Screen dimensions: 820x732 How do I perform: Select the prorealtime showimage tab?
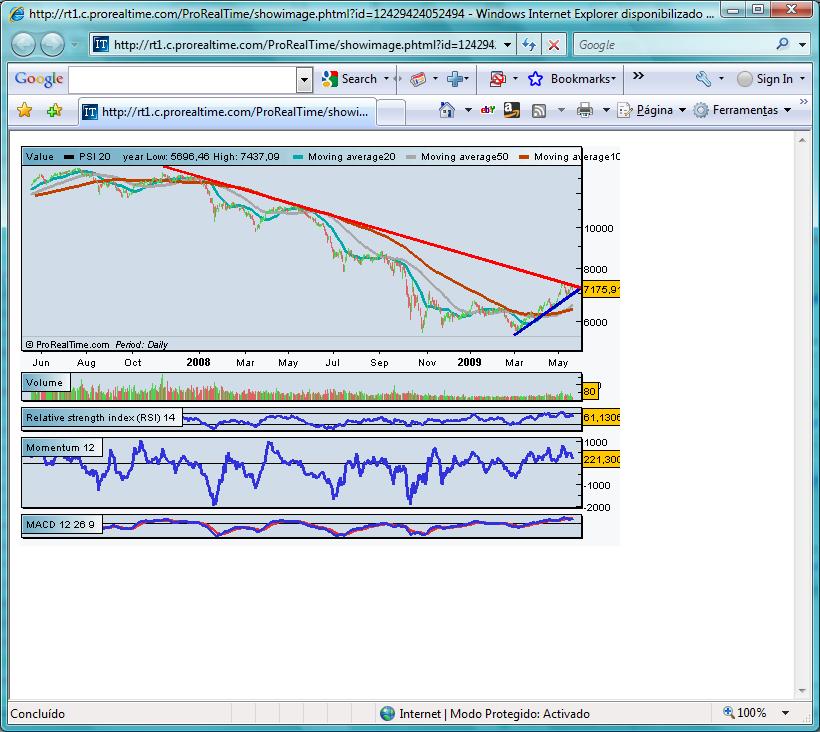[x=227, y=111]
